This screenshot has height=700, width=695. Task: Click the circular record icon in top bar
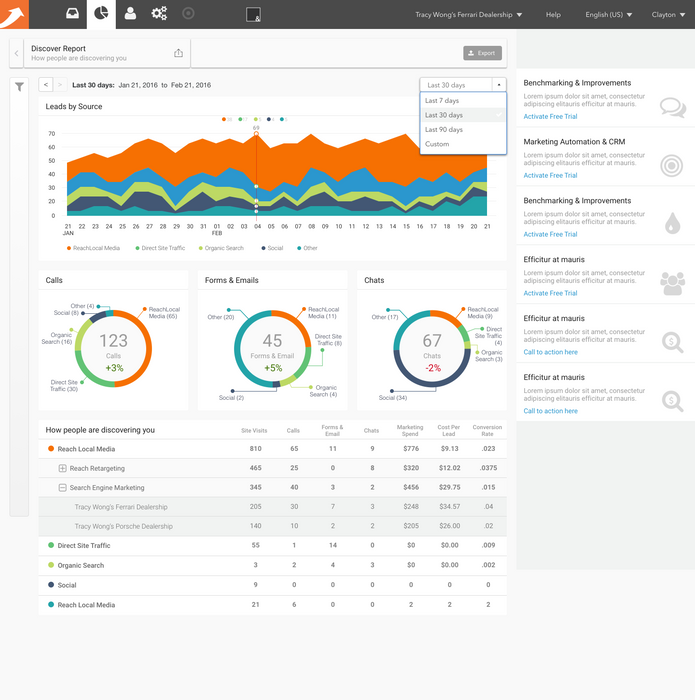pyautogui.click(x=188, y=13)
